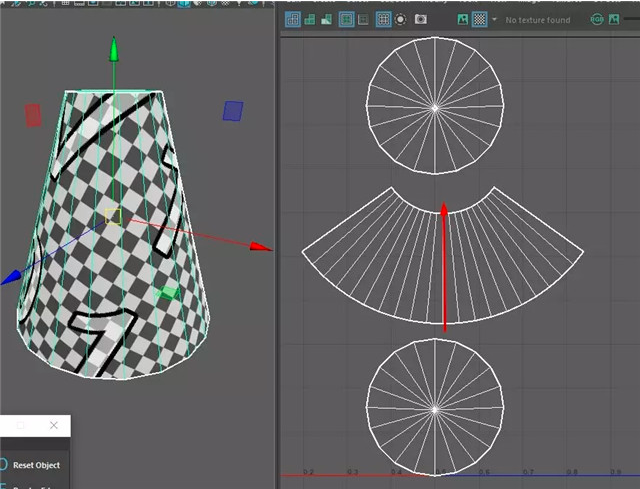Open the 'No texture found' texture selector
Image resolution: width=640 pixels, height=489 pixels.
coord(538,20)
